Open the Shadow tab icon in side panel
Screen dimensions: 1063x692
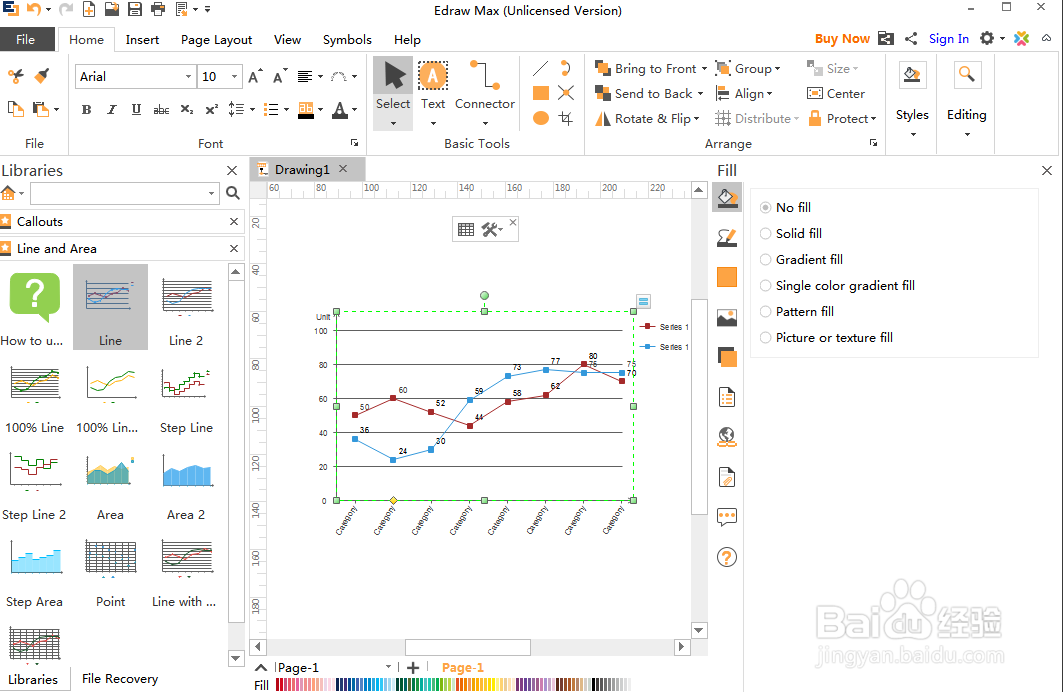727,357
